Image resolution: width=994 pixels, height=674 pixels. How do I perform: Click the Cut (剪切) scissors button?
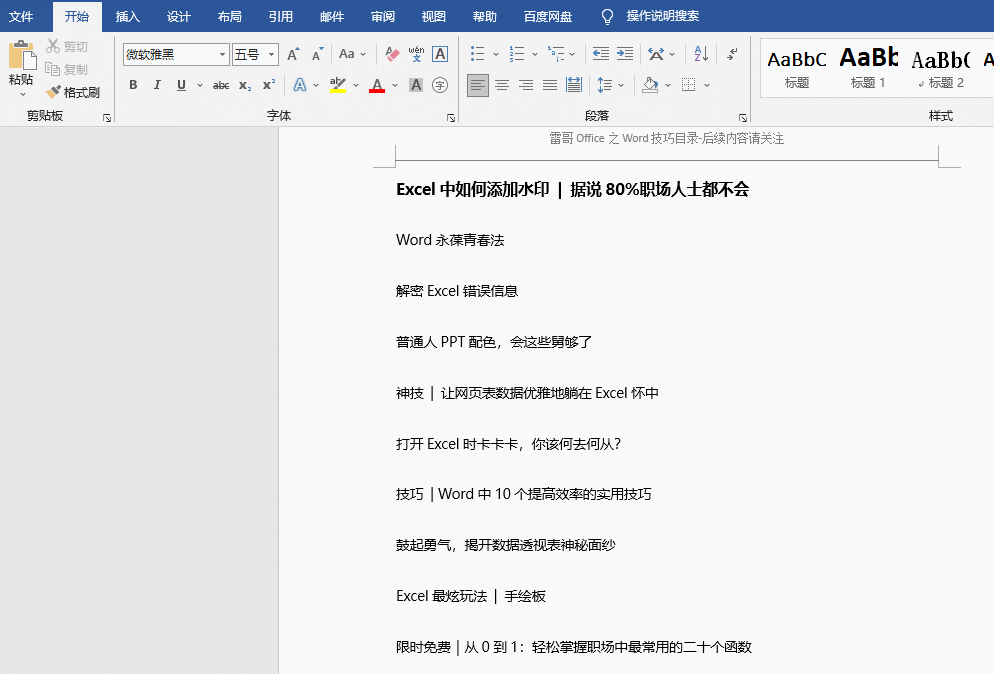(x=67, y=46)
